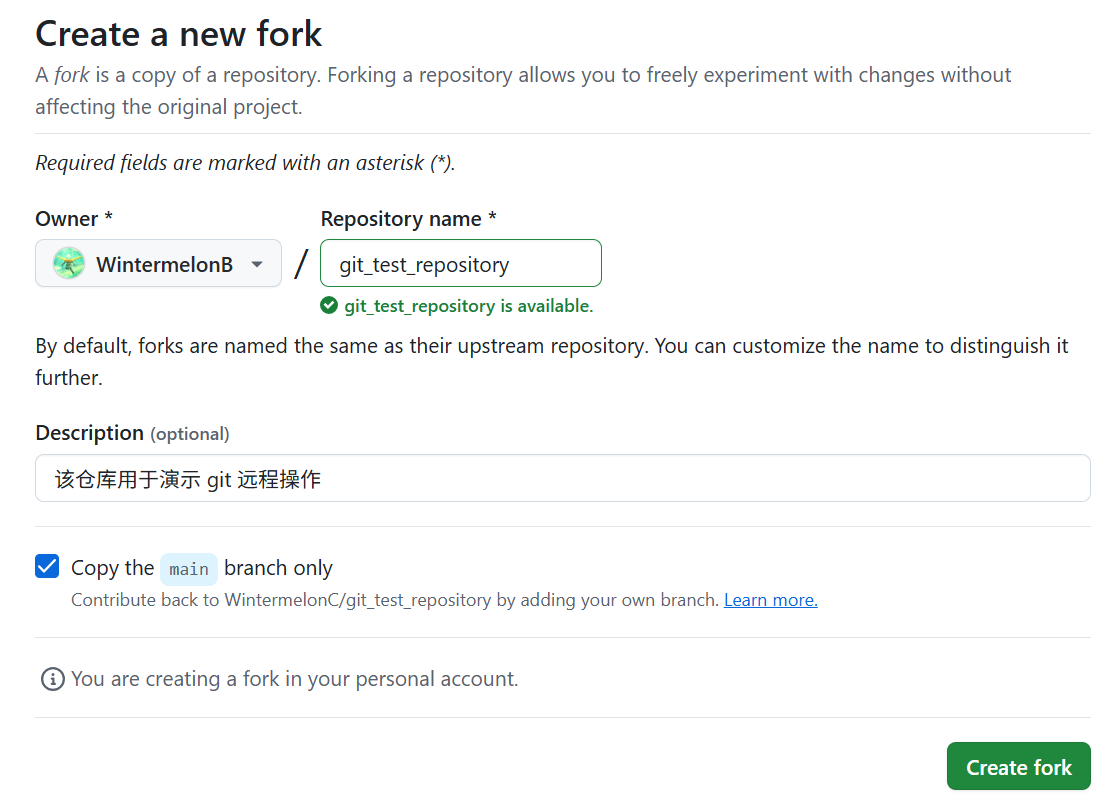Open the WintermelonB owner selector
The image size is (1115, 812).
158,264
